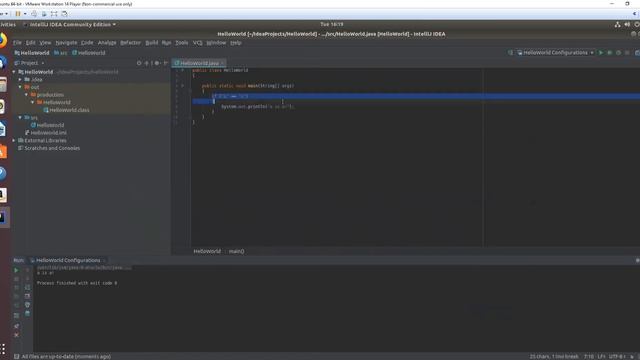Collapse the HelloWorld project root node
Screen dimensions: 640x360
(14, 72)
